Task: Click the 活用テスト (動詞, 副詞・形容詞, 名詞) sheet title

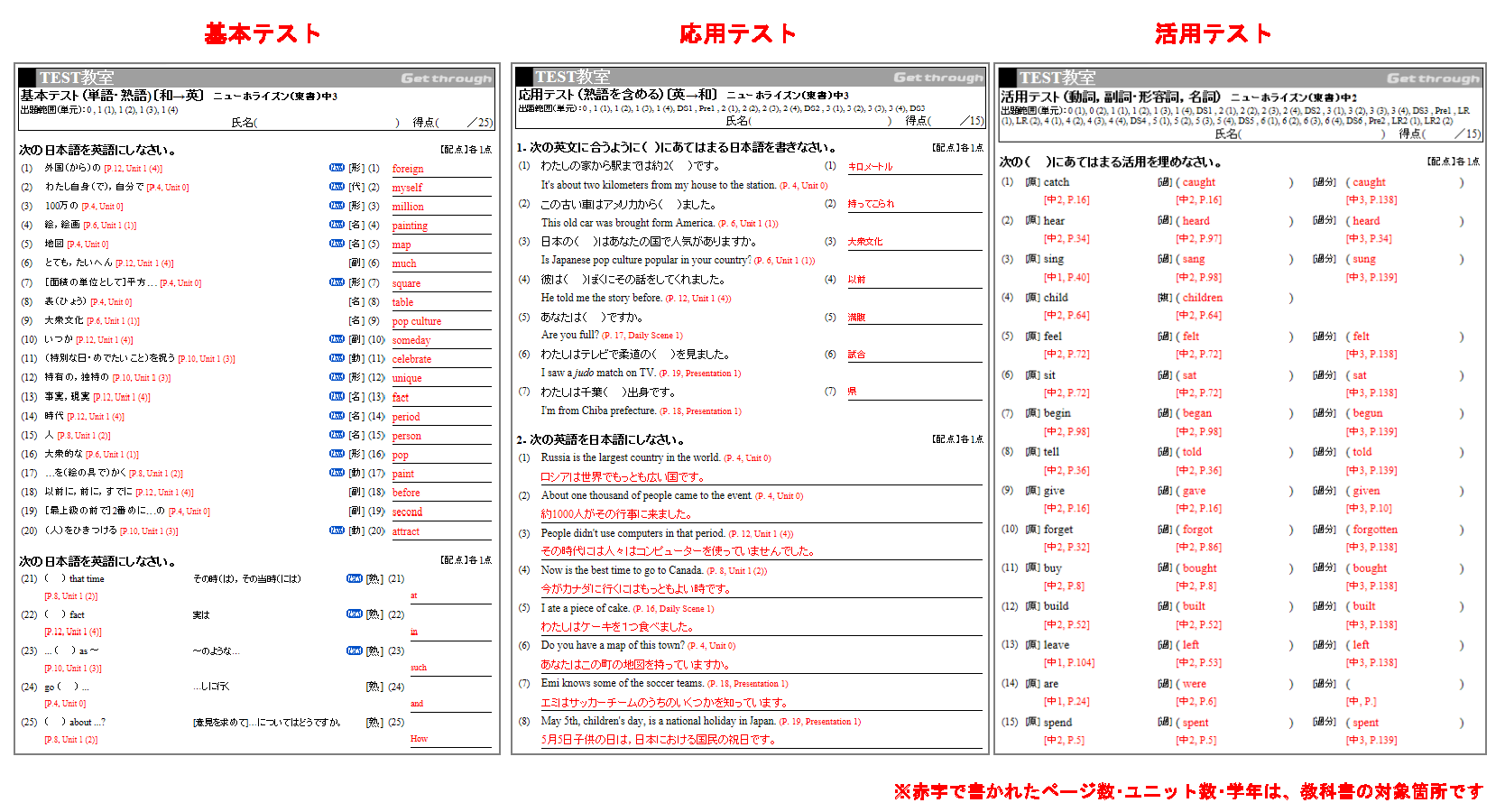Action: tap(1110, 97)
